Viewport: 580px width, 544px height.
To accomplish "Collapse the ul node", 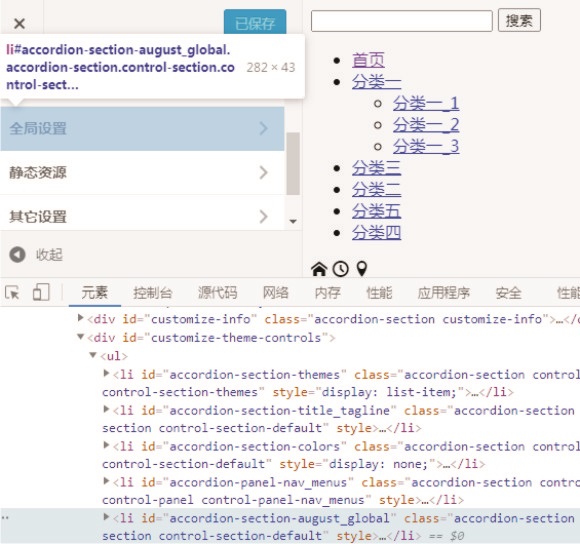I will click(93, 355).
